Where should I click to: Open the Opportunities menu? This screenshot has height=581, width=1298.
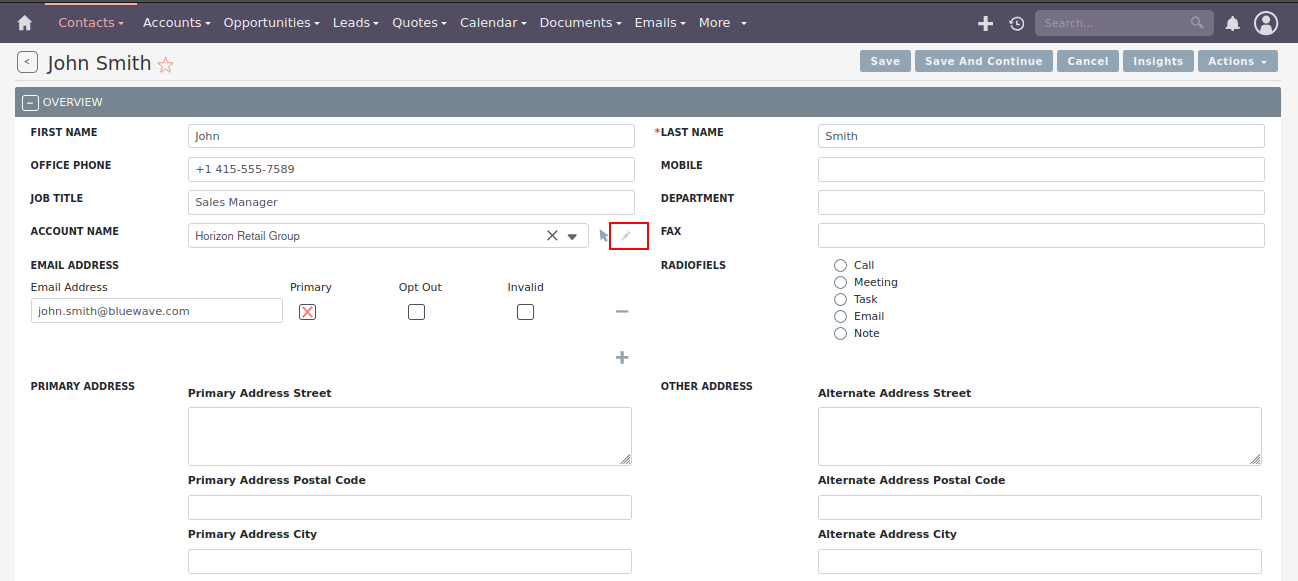point(271,23)
